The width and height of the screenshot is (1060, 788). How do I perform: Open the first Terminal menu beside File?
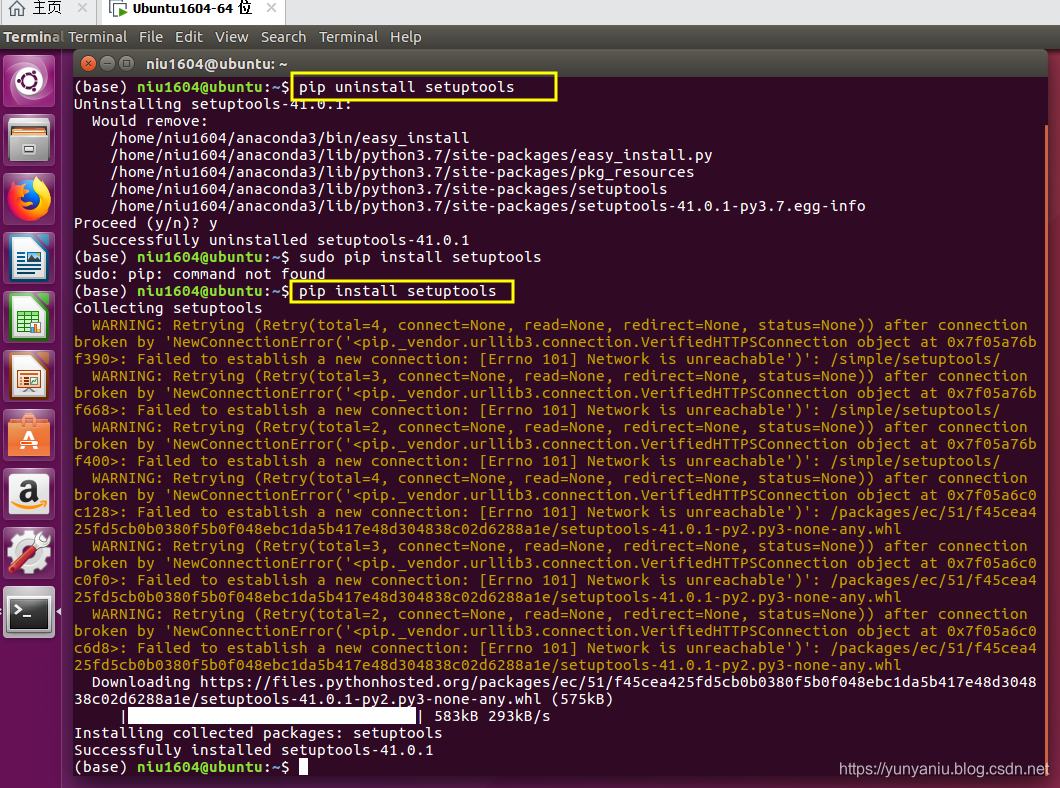click(x=97, y=37)
